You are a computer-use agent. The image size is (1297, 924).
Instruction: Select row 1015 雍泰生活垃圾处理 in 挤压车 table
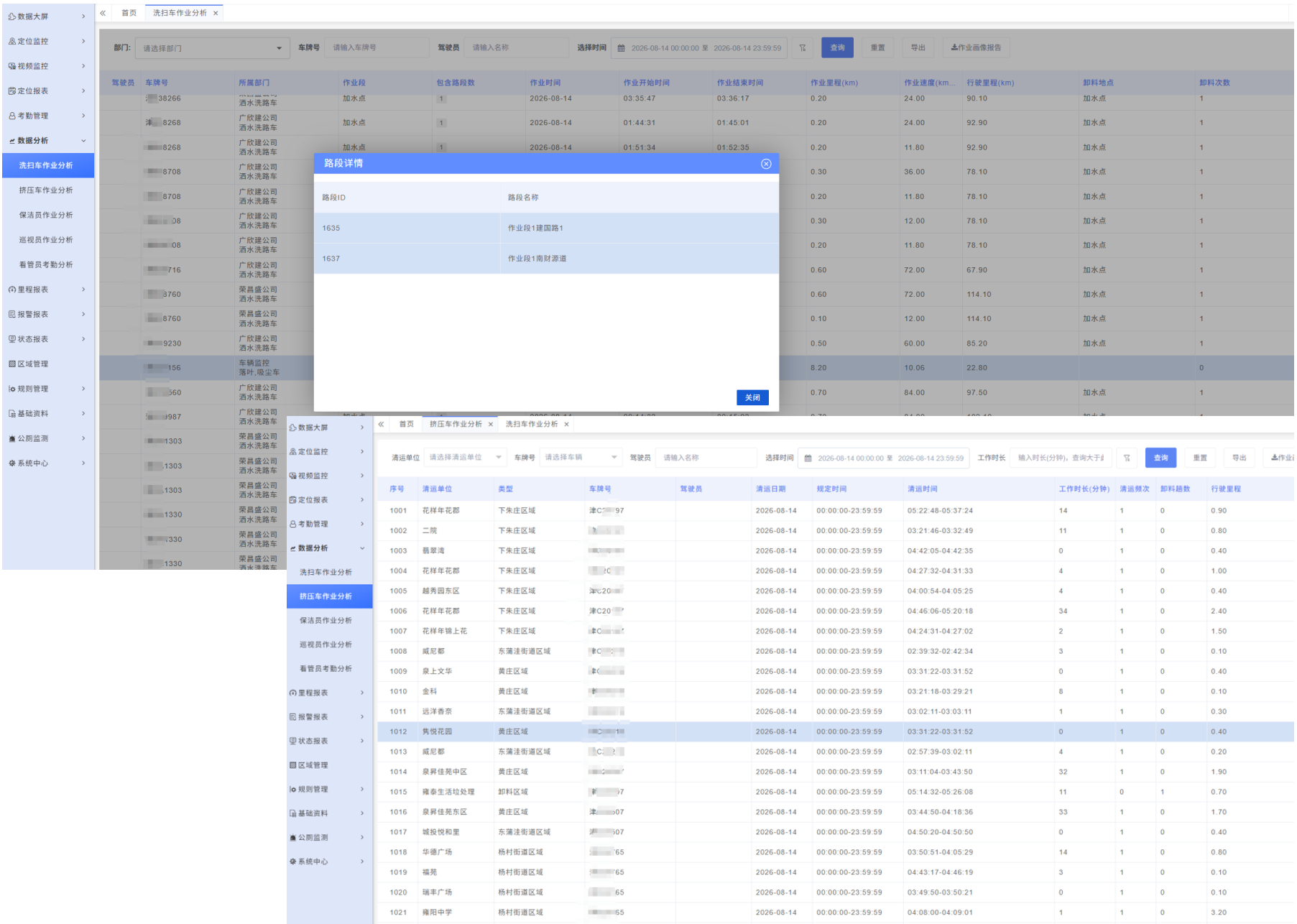[836, 792]
